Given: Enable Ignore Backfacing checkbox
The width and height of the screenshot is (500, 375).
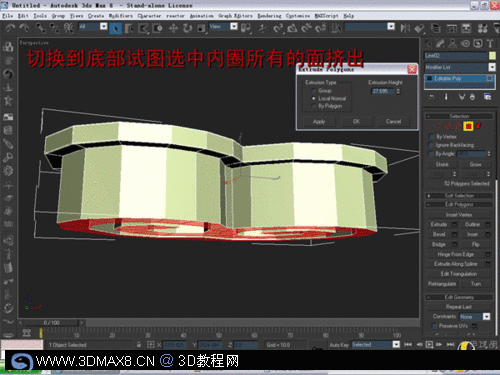Looking at the screenshot, I should click(432, 145).
